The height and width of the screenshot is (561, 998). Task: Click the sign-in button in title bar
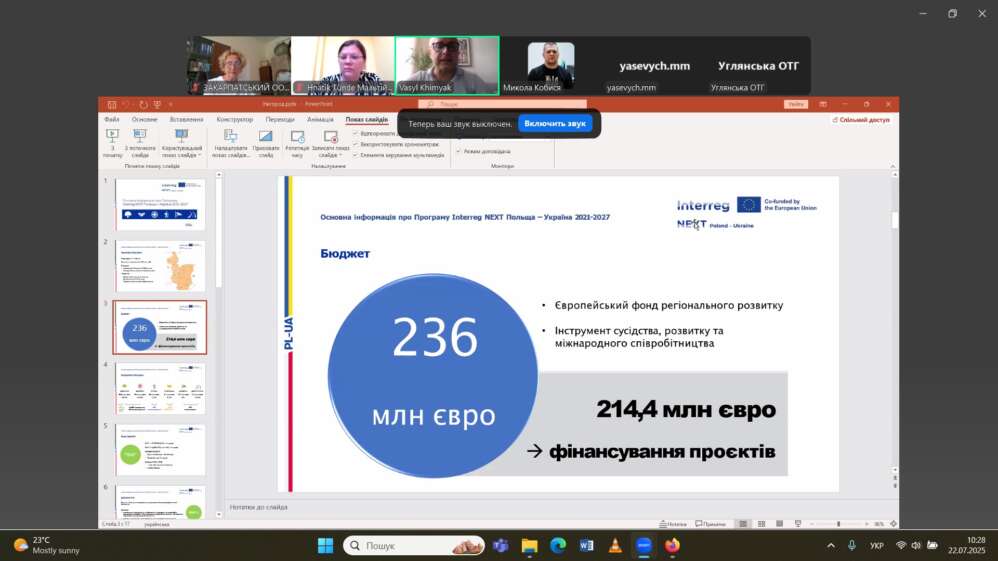click(x=796, y=104)
